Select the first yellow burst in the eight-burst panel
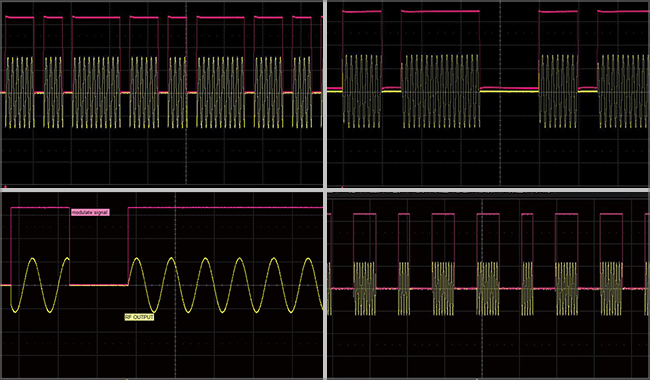 [x=19, y=92]
